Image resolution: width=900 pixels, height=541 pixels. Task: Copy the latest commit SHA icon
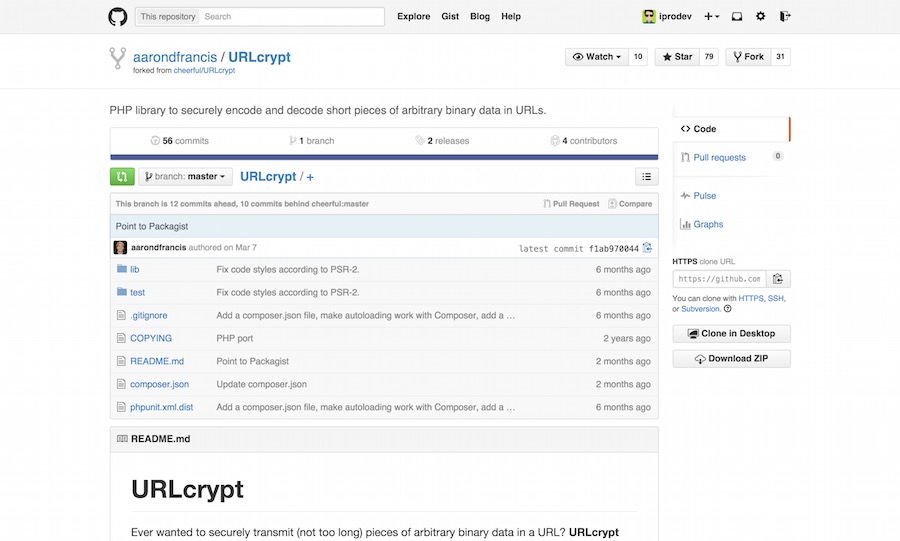(x=647, y=248)
